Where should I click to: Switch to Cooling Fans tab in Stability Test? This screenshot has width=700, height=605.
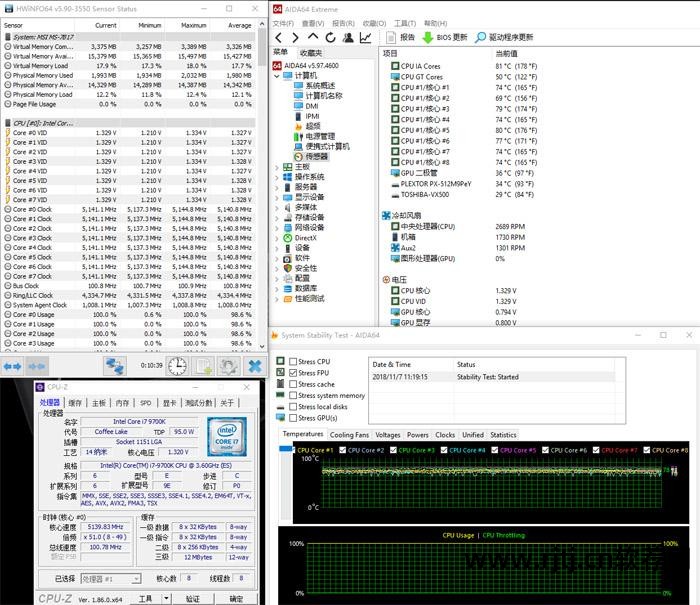pyautogui.click(x=349, y=435)
